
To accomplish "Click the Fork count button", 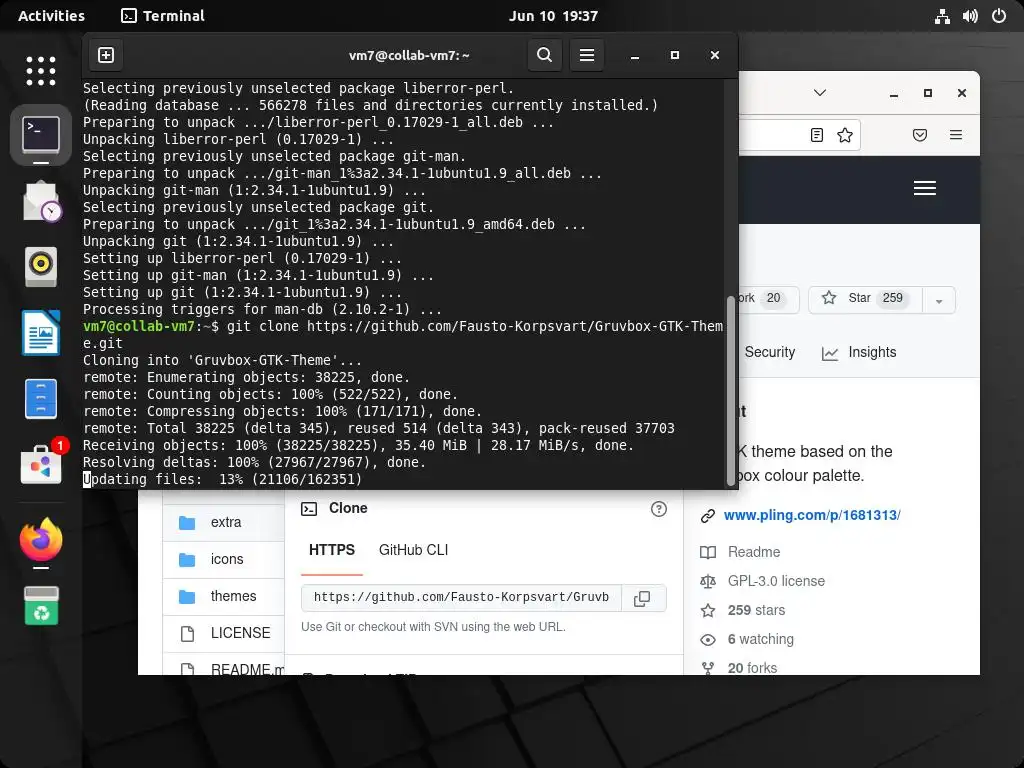I will coord(768,298).
